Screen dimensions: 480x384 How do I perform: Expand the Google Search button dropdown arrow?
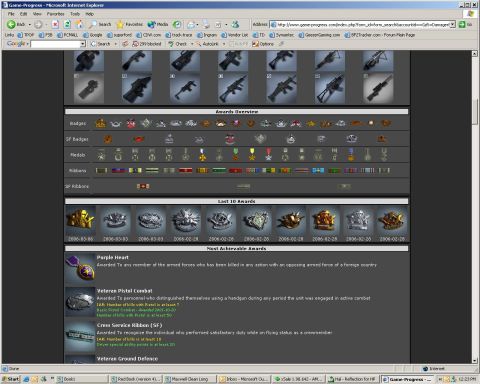(116, 44)
